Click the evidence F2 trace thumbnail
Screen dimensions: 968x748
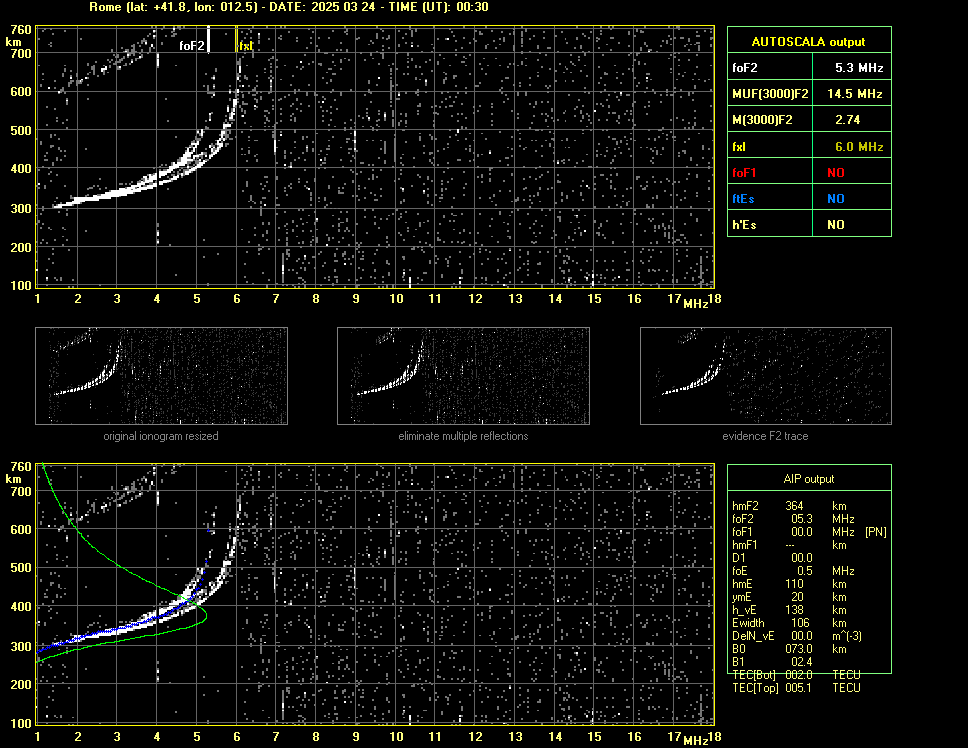[x=766, y=376]
